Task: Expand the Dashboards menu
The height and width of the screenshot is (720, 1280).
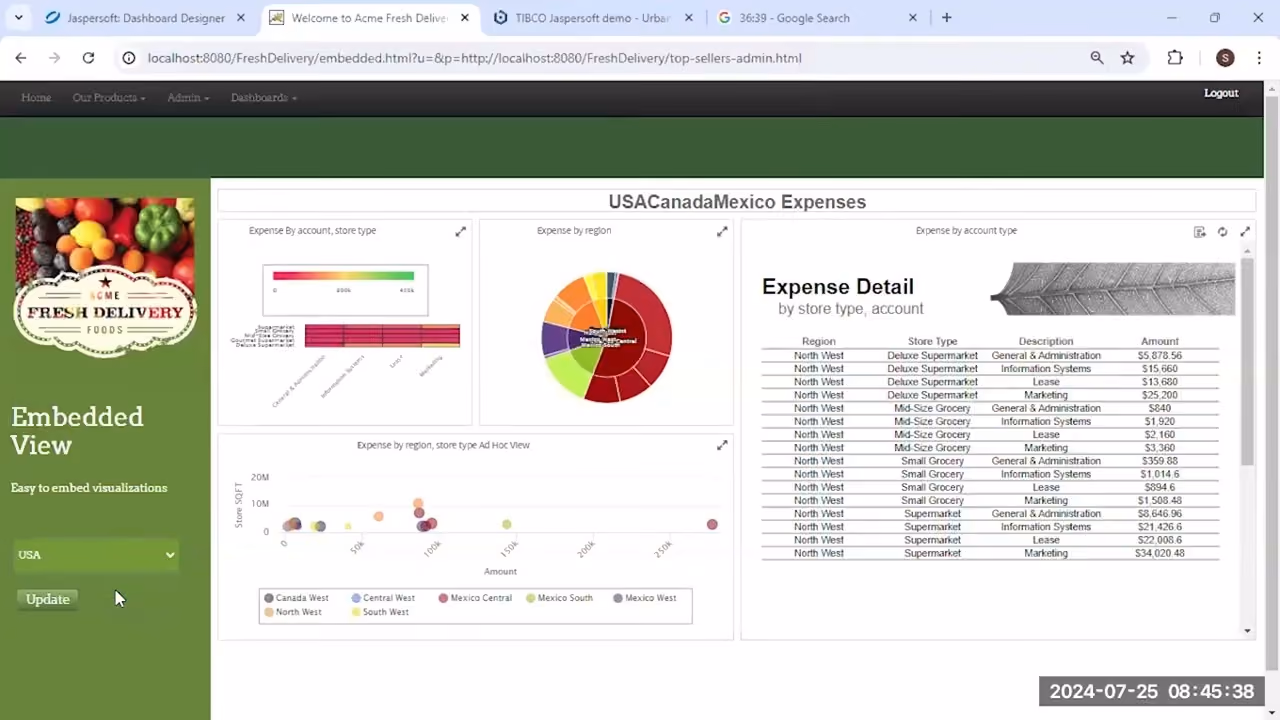Action: [x=264, y=97]
